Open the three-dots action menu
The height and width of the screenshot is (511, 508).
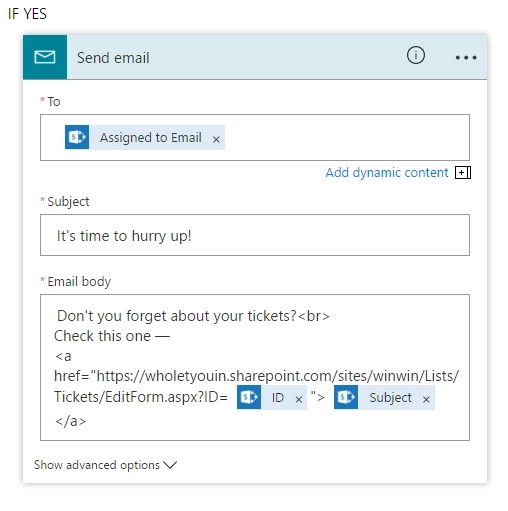pos(466,58)
